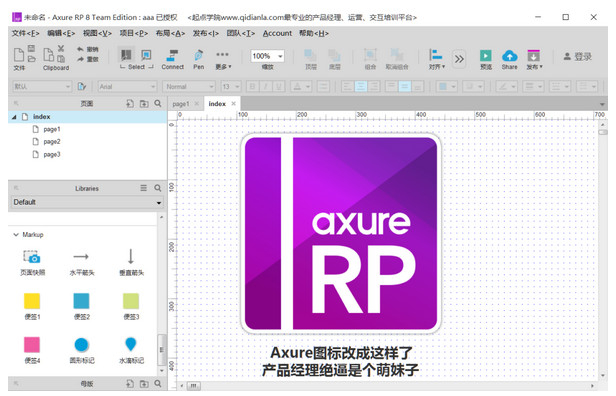
Task: Expand the More (更多) tools dropdown
Action: (x=223, y=59)
